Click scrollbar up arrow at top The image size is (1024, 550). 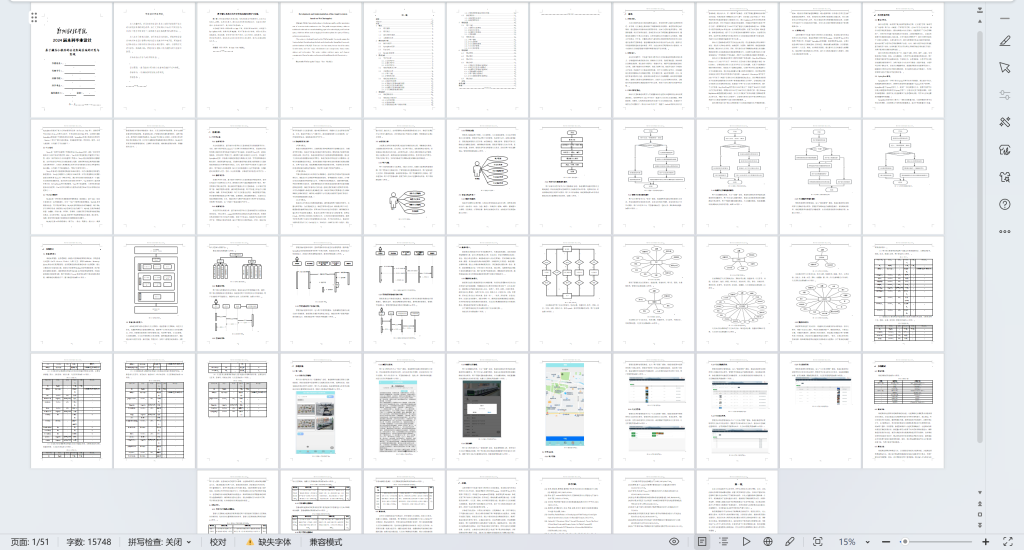[x=980, y=22]
